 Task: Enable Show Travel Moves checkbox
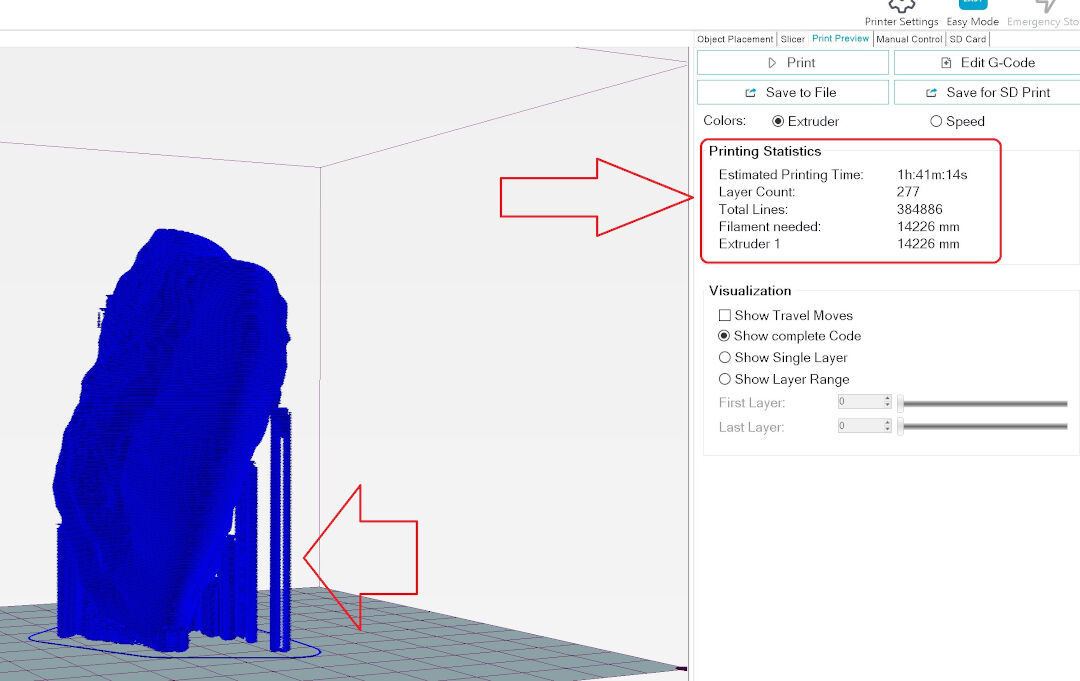coord(725,315)
